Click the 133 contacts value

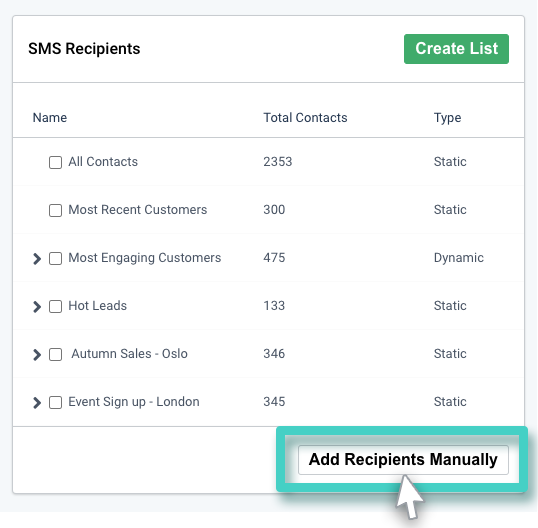pyautogui.click(x=274, y=306)
